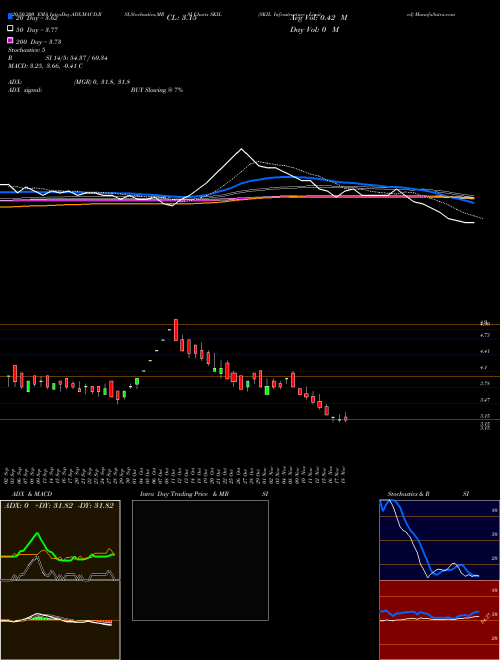This screenshot has width=500, height=660.
Task: Select the '200 Day = 3.73' legend text
Action: tap(38, 42)
